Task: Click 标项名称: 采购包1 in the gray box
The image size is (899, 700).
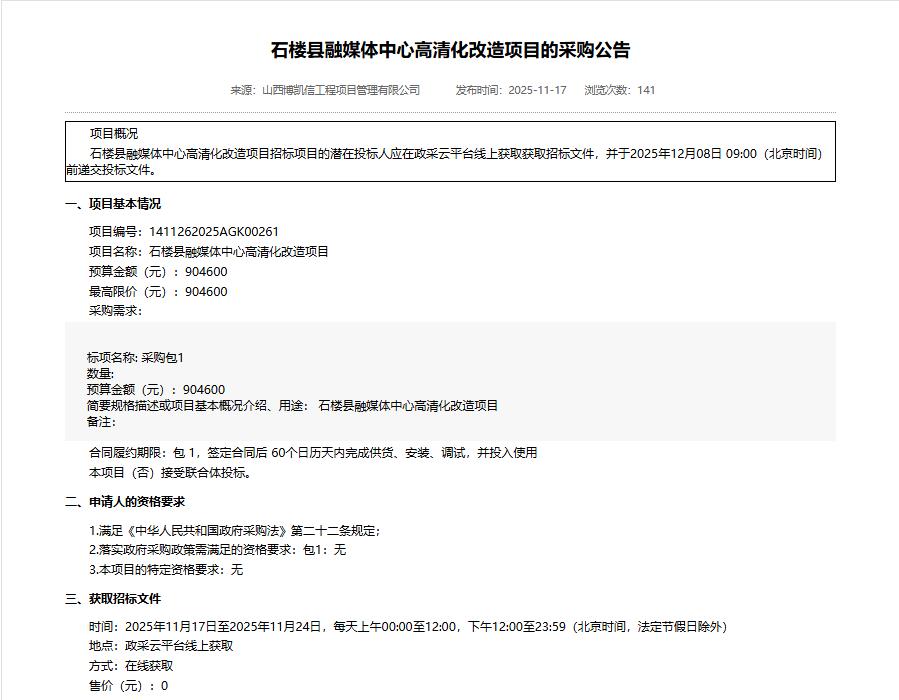Action: [x=135, y=357]
